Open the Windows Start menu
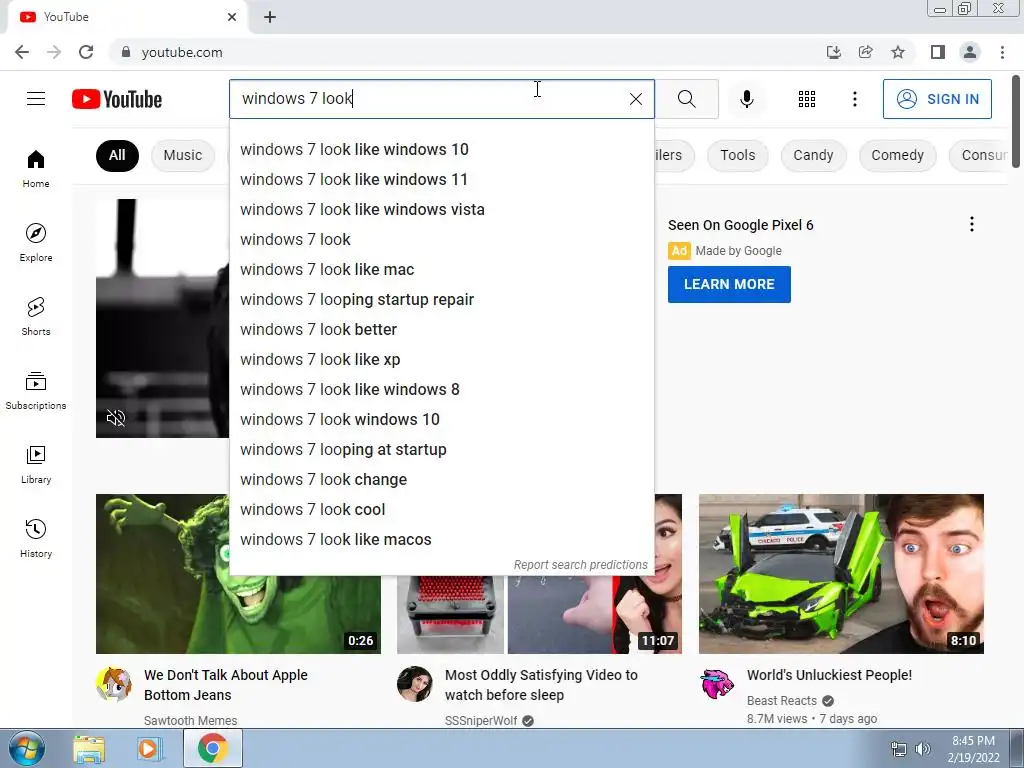The height and width of the screenshot is (768, 1024). (25, 748)
